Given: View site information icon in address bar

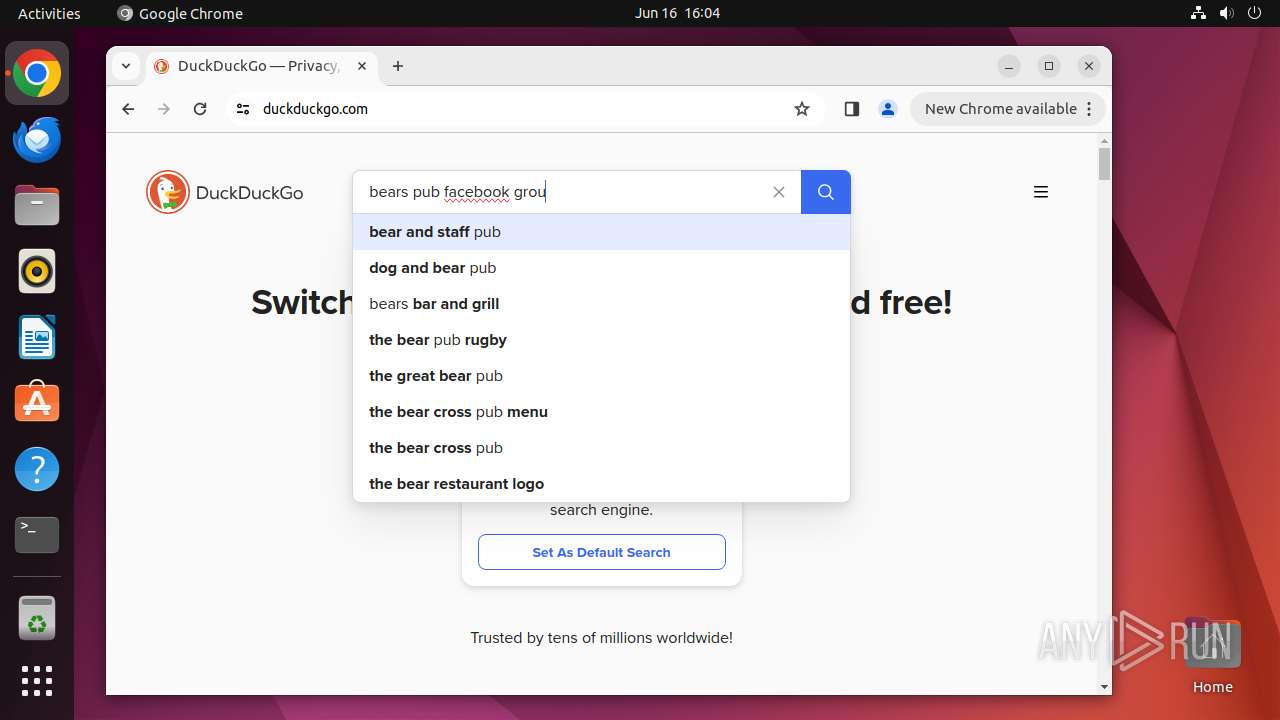Looking at the screenshot, I should 243,109.
